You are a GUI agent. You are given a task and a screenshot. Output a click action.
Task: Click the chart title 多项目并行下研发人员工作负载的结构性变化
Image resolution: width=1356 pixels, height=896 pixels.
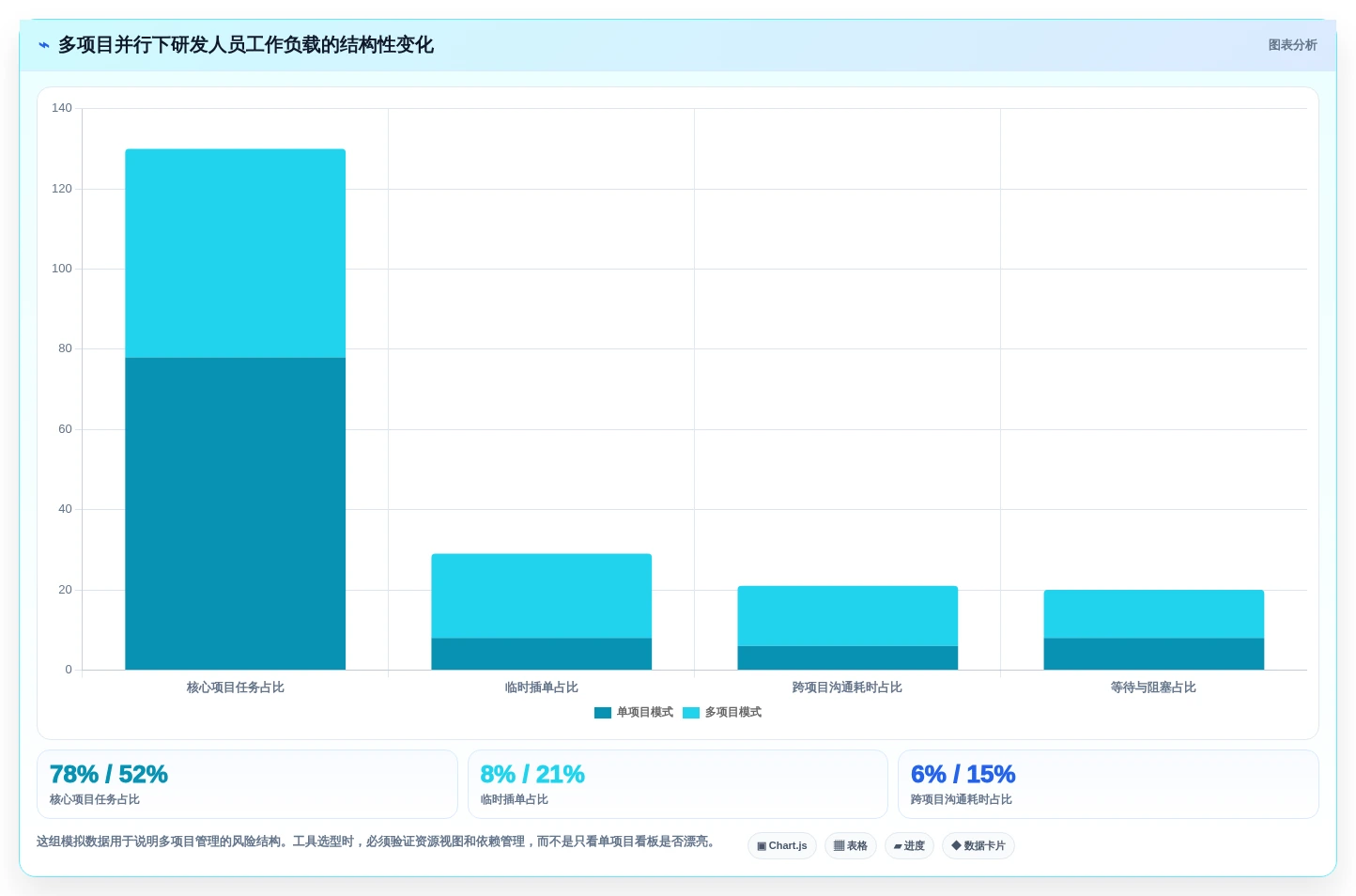[x=246, y=45]
